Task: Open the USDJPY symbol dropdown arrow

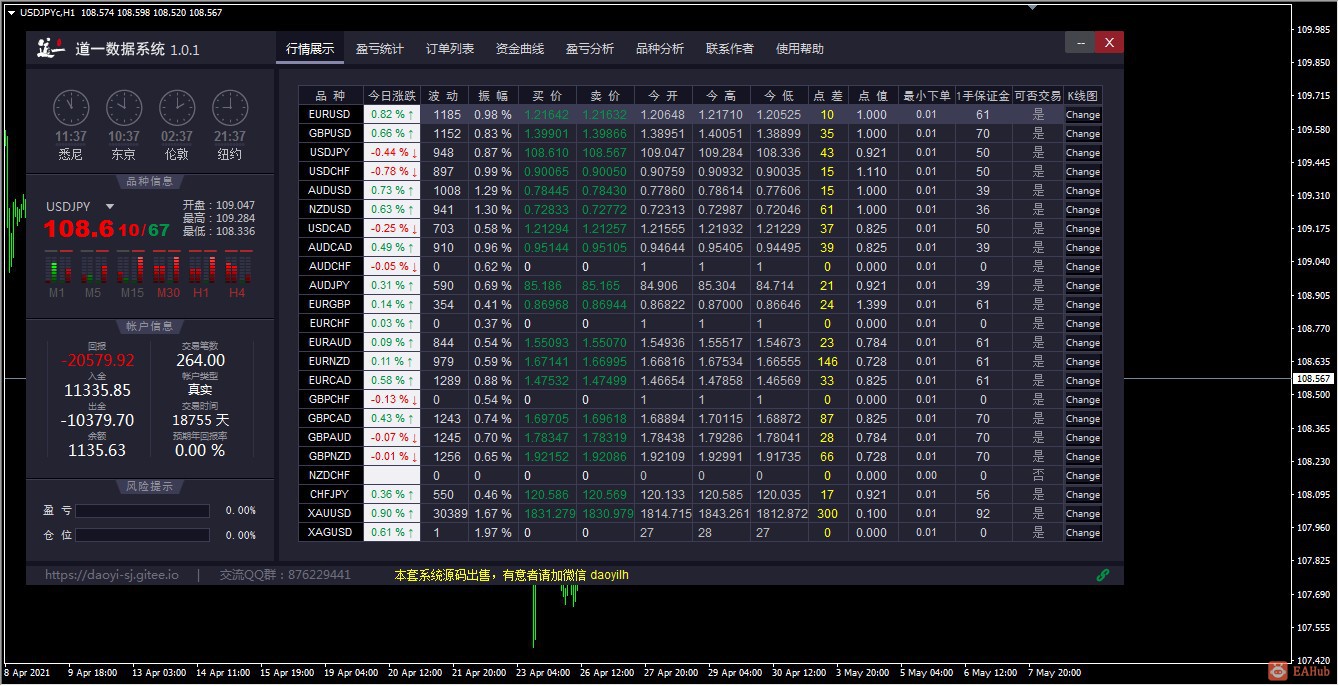Action: (x=110, y=207)
